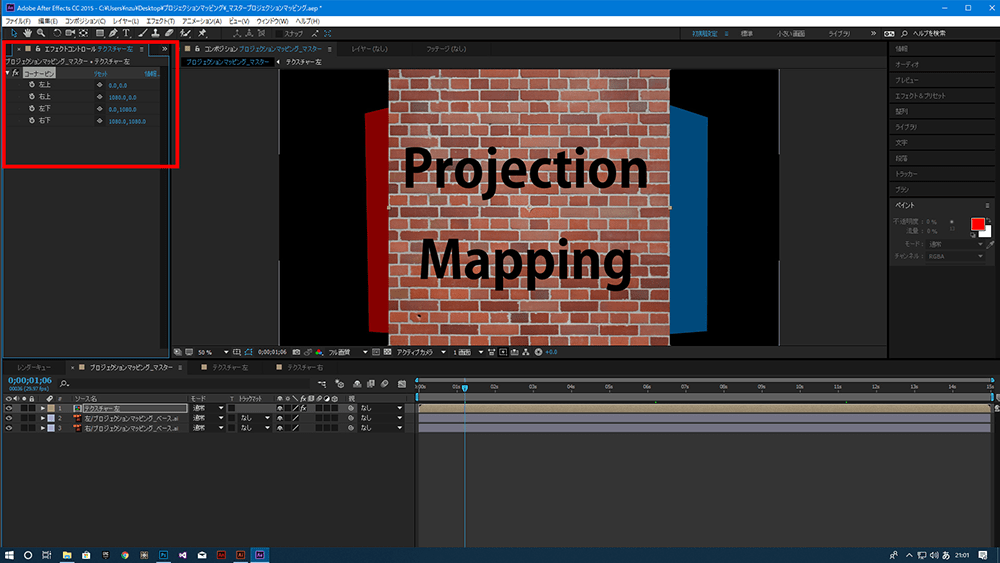1000x563 pixels.
Task: Select the Brush tool
Action: [141, 33]
